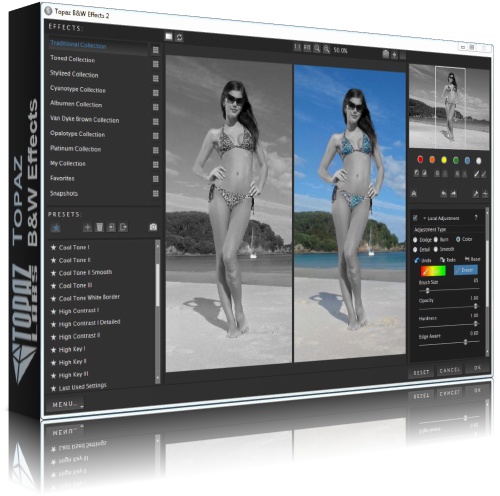Click the Undo icon in Local Adjustment
The height and width of the screenshot is (496, 500).
(x=417, y=260)
